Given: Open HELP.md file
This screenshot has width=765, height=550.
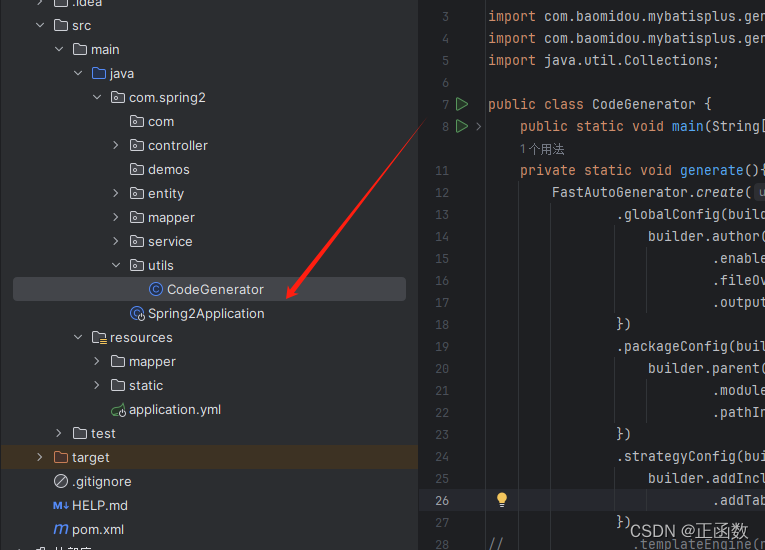Looking at the screenshot, I should (x=100, y=506).
